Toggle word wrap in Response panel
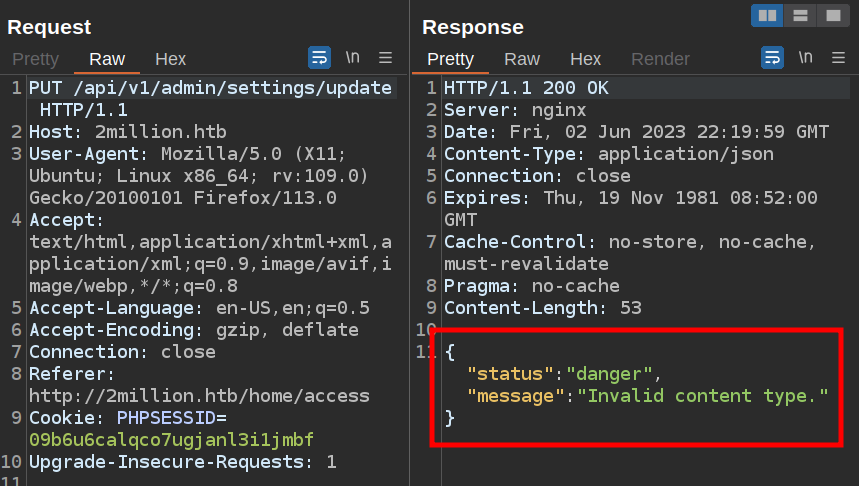The width and height of the screenshot is (859, 486). coord(773,58)
